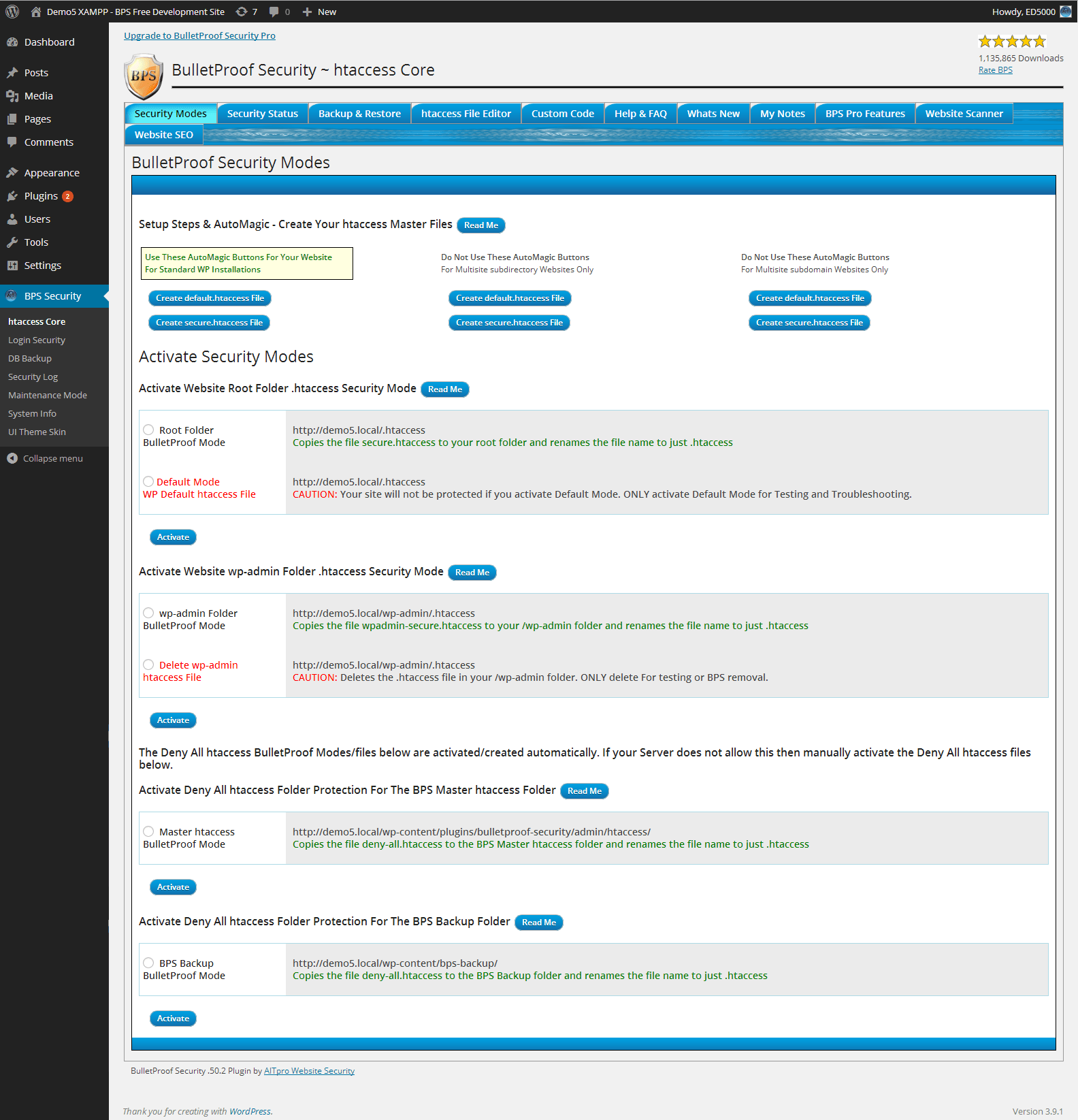Click the BPS shield logo
1078x1120 pixels.
tap(144, 76)
